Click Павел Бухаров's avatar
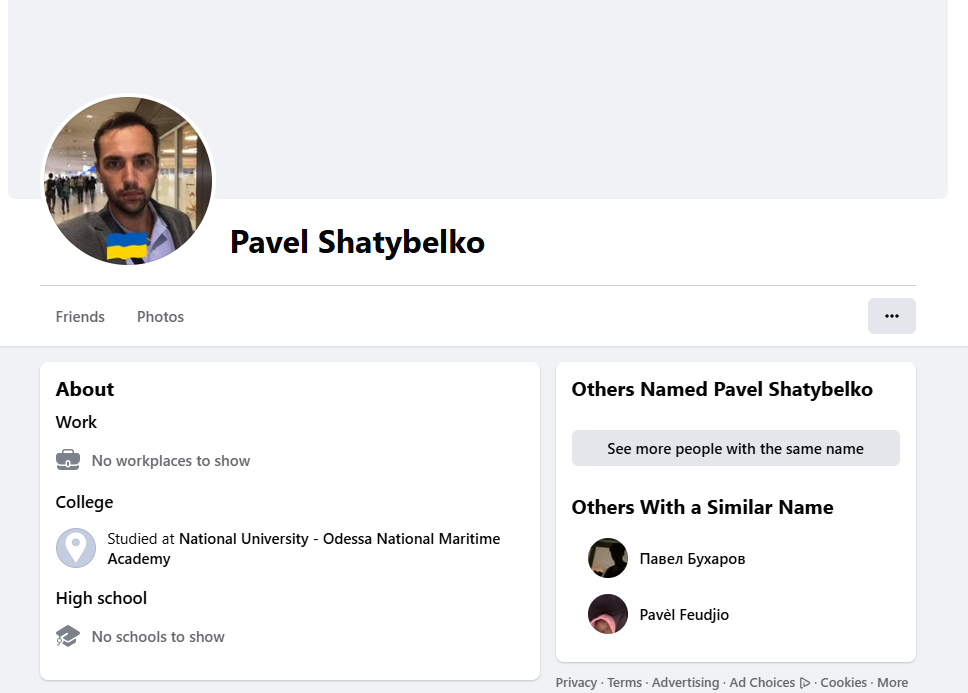The image size is (968, 693). point(608,559)
